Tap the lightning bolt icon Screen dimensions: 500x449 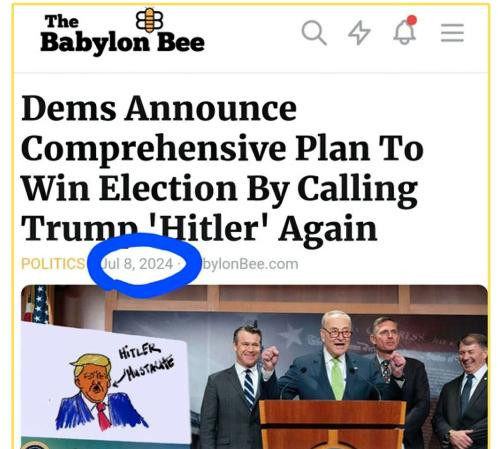coord(359,33)
